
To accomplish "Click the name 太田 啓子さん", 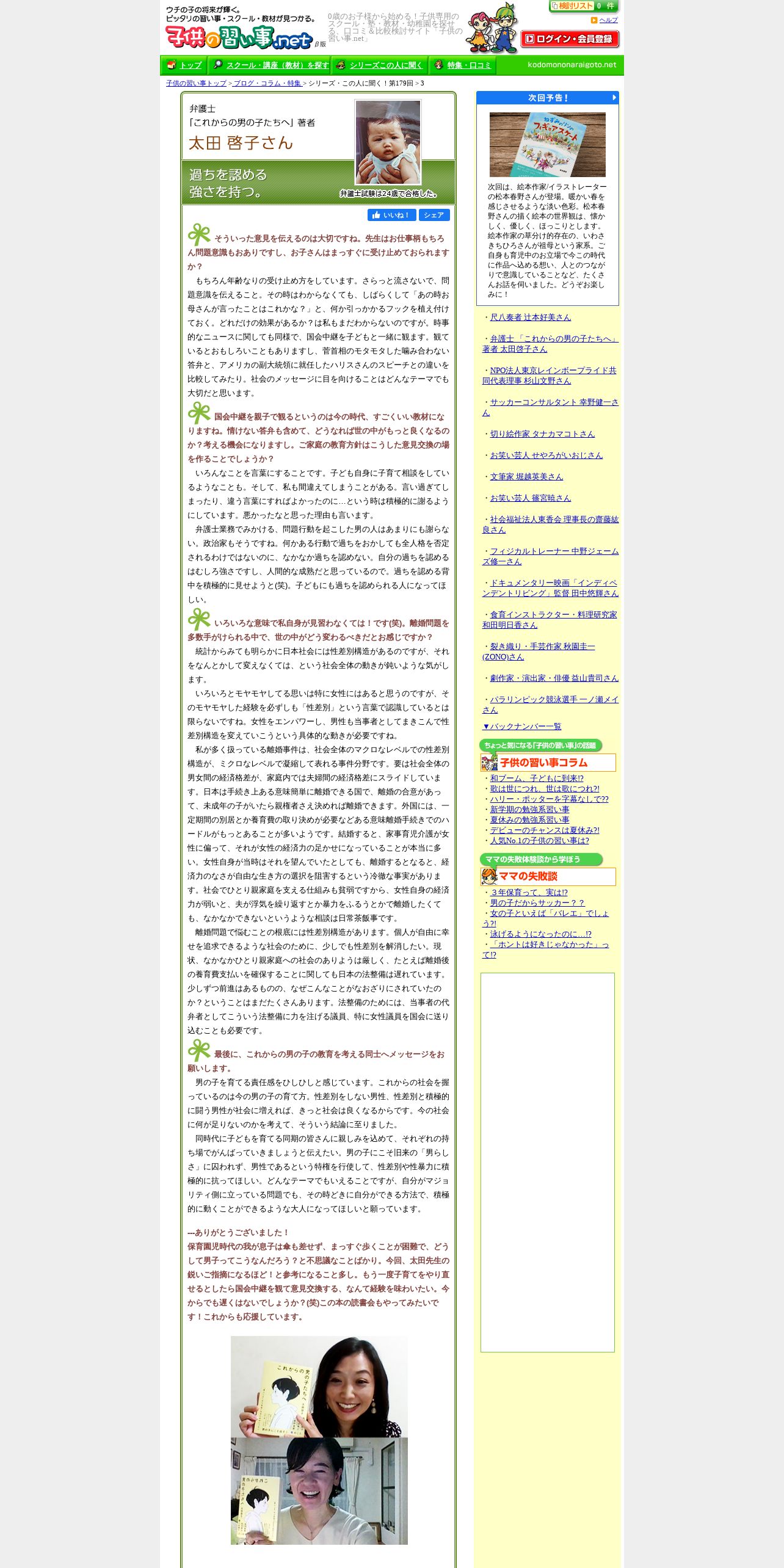I will (241, 143).
